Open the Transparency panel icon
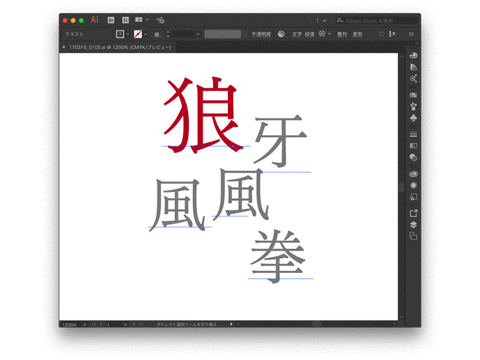Viewport: 480px width, 360px height. (413, 157)
